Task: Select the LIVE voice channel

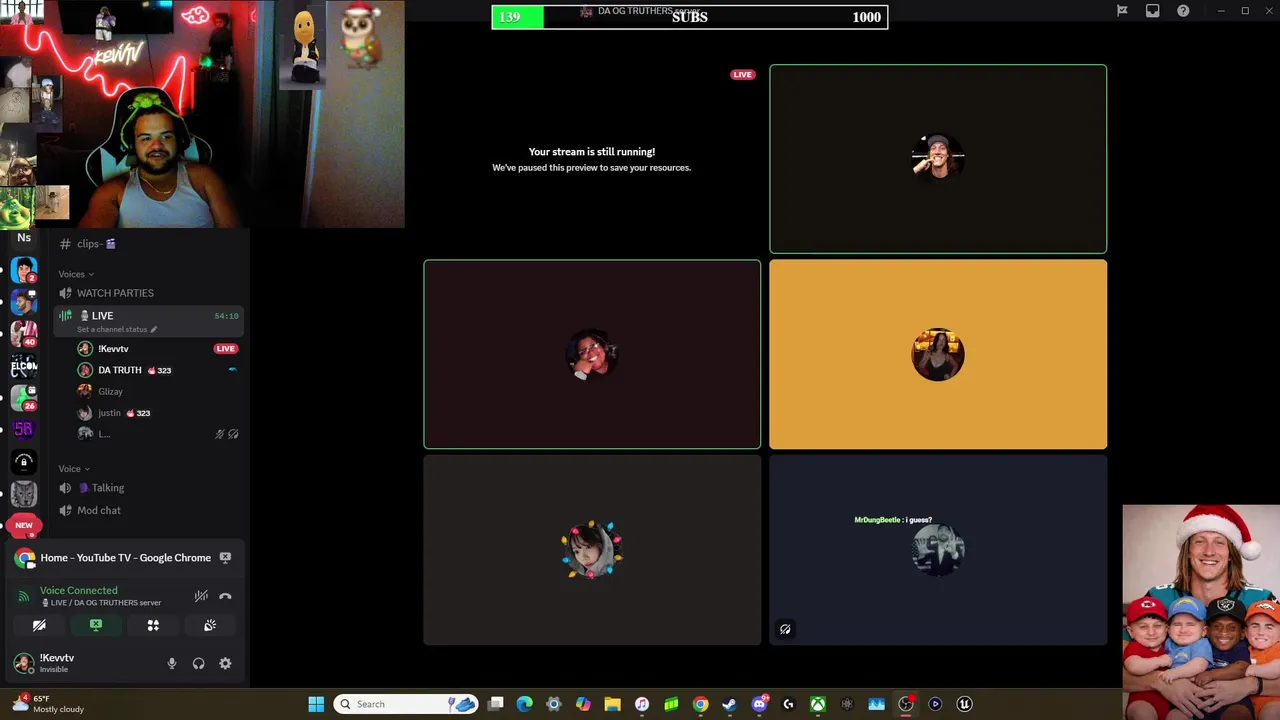Action: coord(150,321)
